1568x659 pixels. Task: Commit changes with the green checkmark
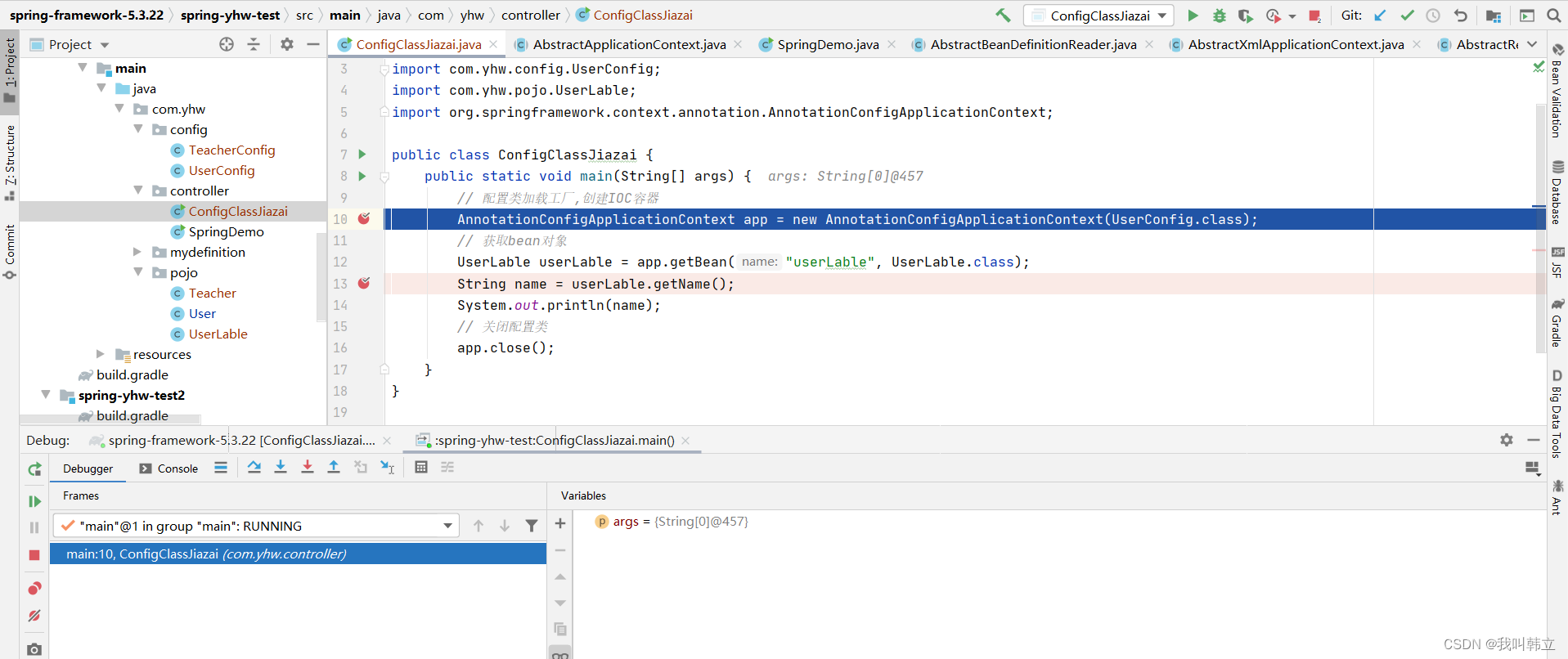click(1407, 16)
